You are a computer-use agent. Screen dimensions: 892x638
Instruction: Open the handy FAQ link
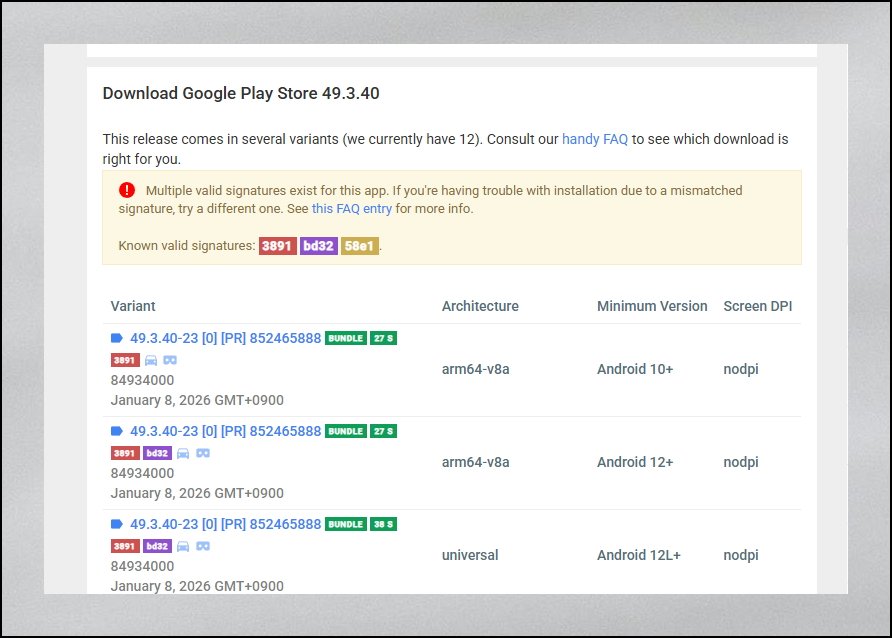click(594, 139)
